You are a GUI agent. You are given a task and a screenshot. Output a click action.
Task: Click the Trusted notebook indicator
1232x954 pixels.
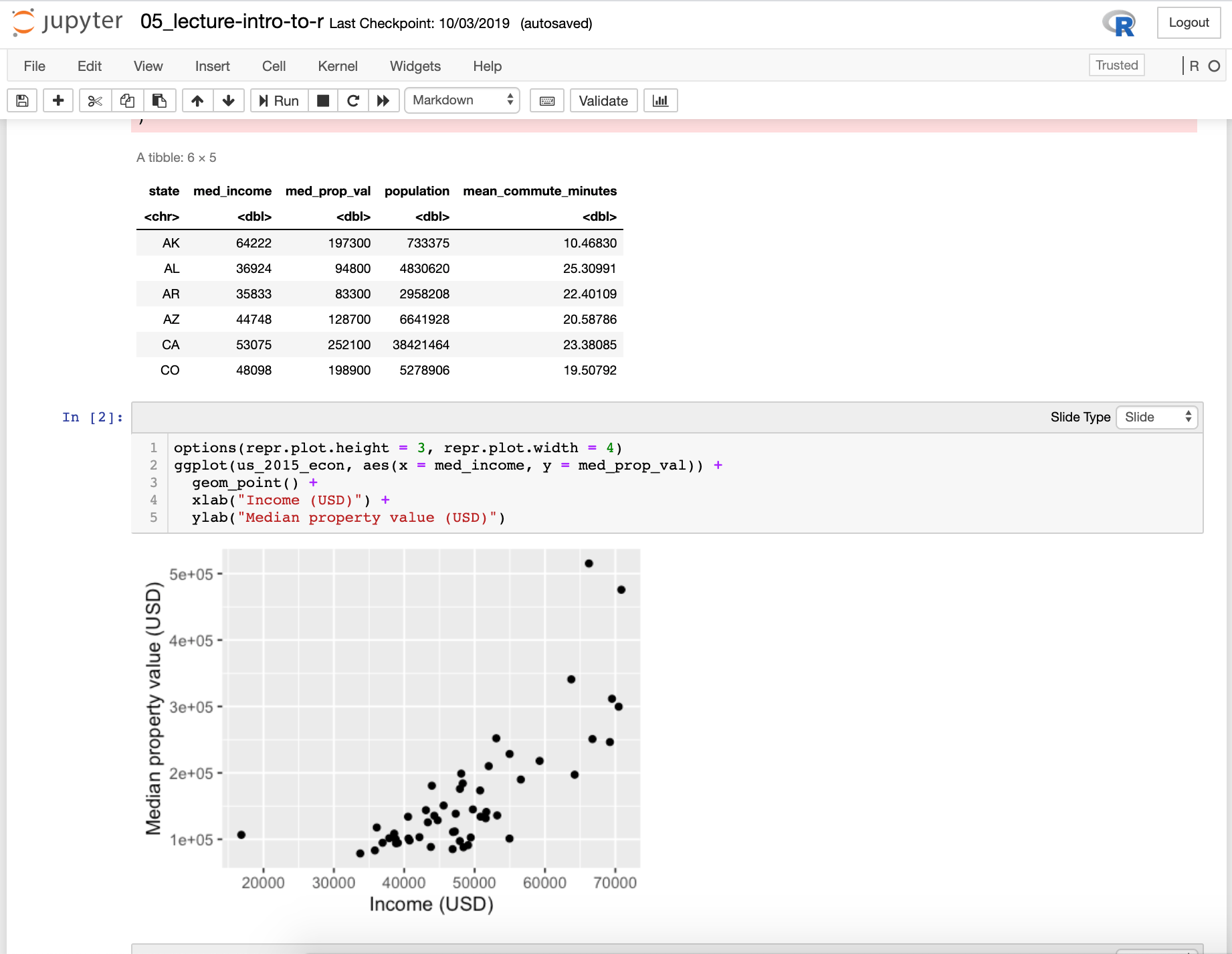1116,65
